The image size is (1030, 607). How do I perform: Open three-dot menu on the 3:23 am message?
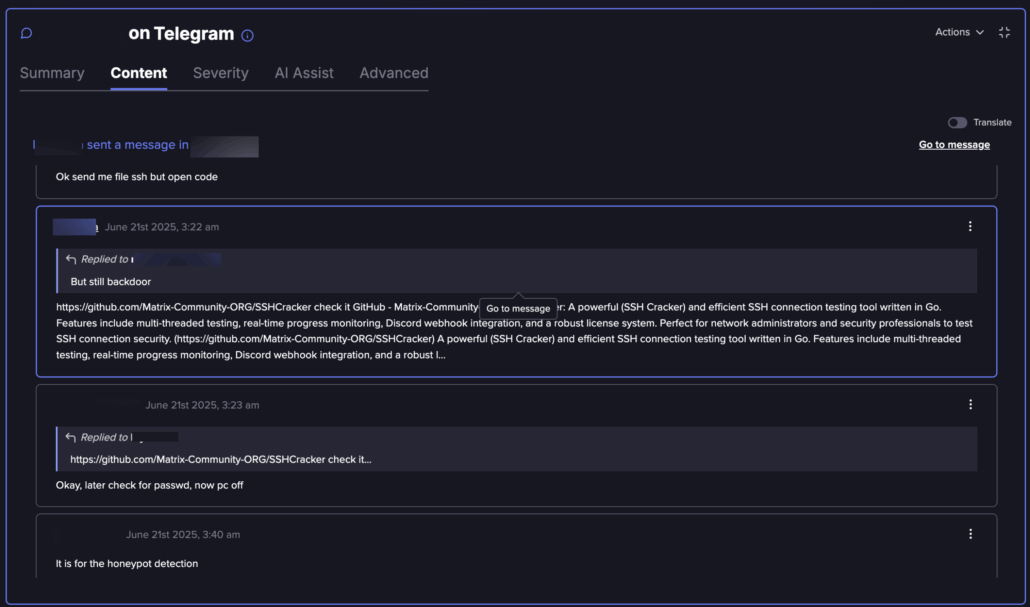(970, 404)
